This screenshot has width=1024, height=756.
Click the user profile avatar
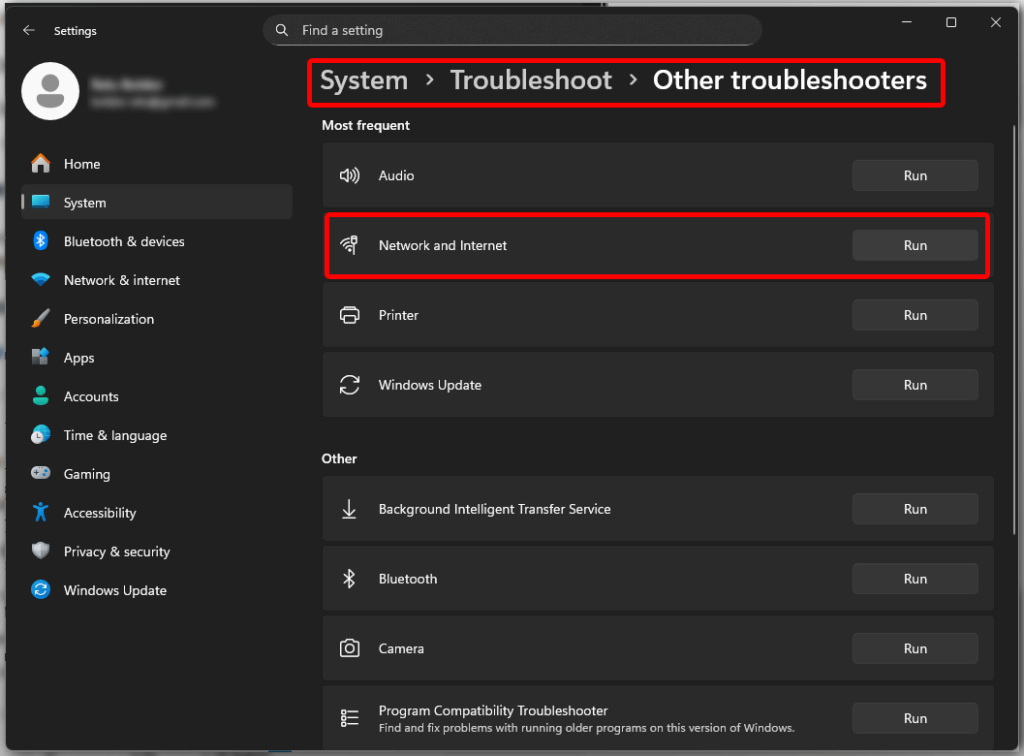click(x=50, y=91)
